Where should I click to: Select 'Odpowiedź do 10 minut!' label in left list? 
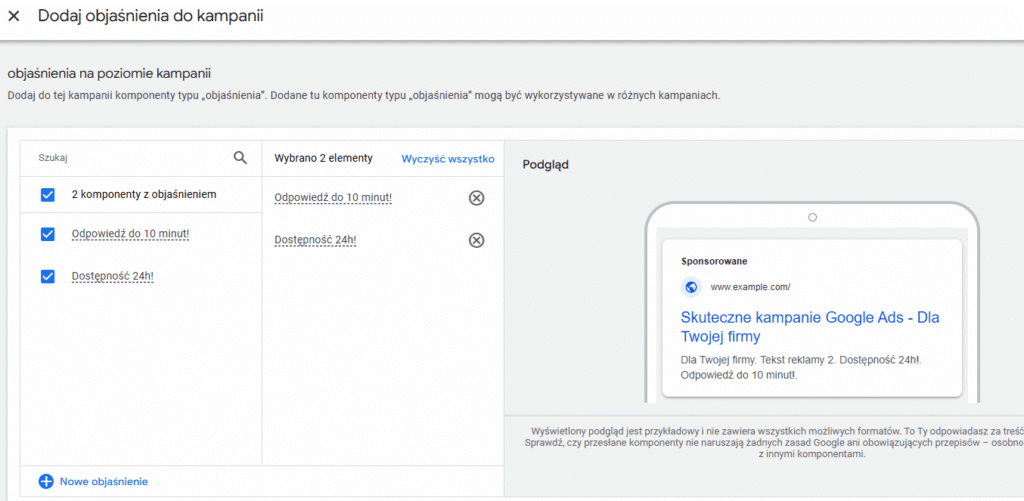(x=130, y=234)
